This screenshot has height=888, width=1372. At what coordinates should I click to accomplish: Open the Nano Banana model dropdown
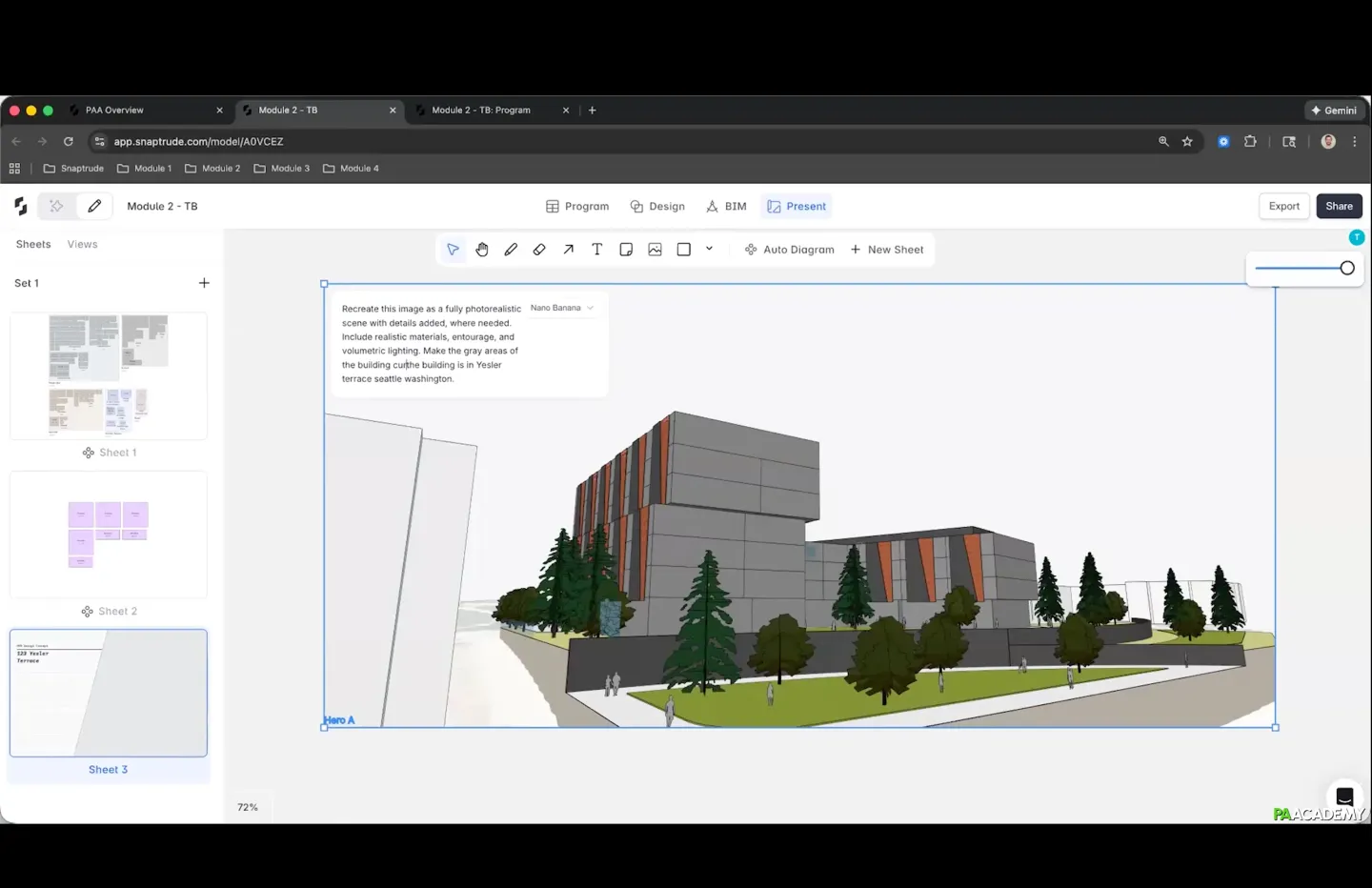562,308
